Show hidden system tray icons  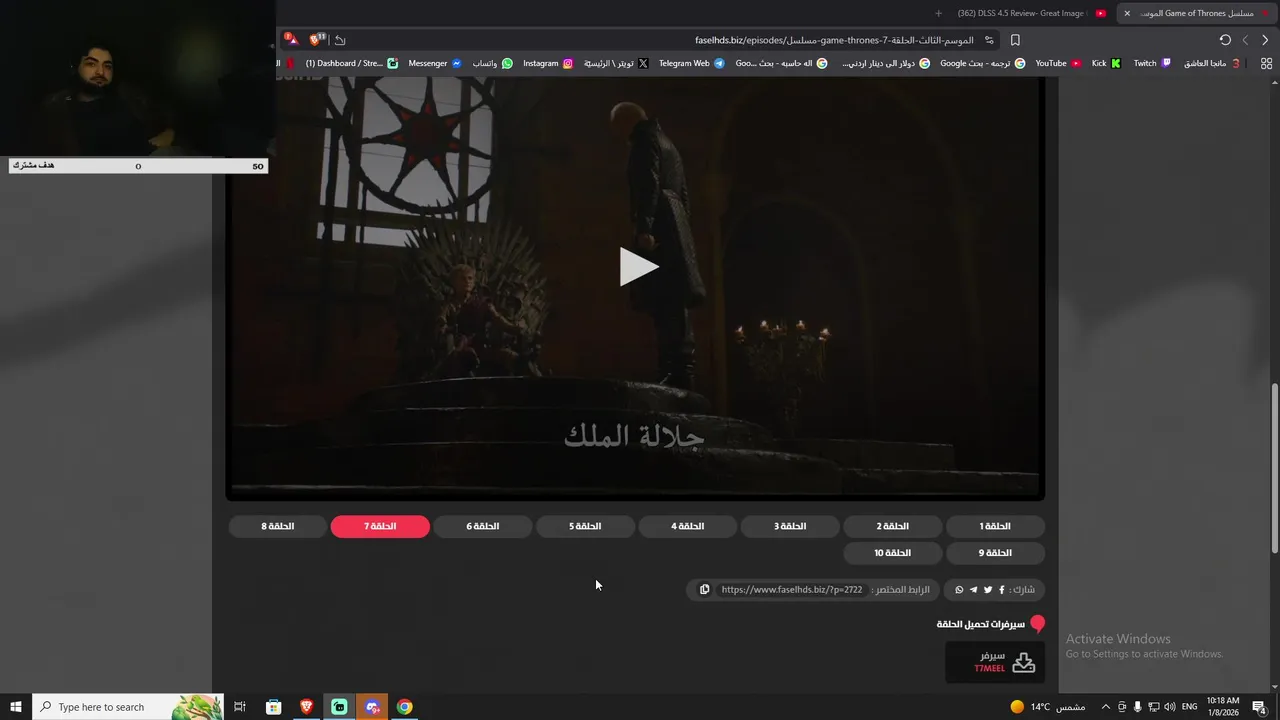pyautogui.click(x=1105, y=707)
